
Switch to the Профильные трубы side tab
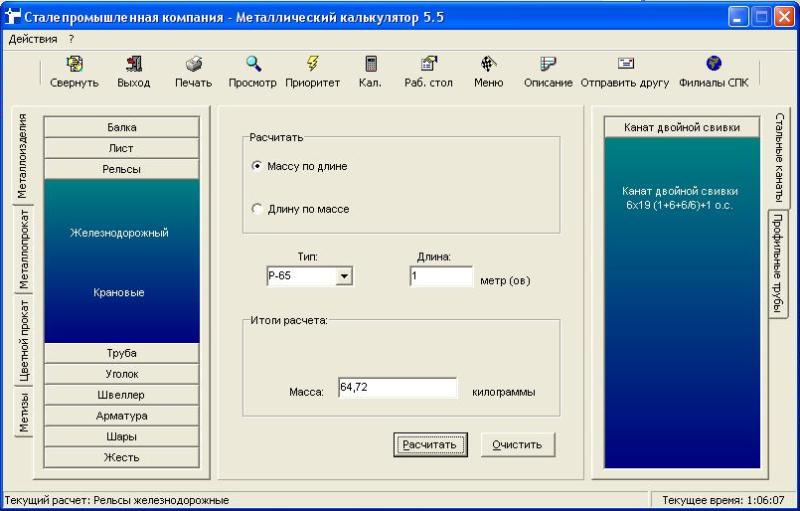point(777,263)
